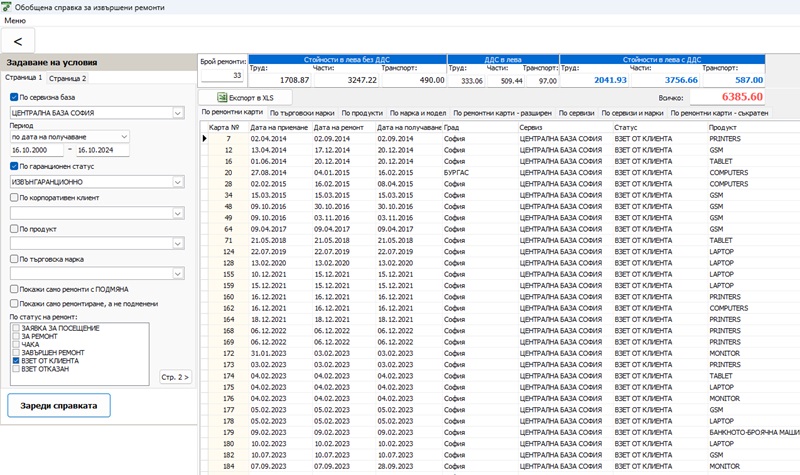The image size is (800, 475).
Task: Click Експорт в XLS button
Action: (x=245, y=97)
